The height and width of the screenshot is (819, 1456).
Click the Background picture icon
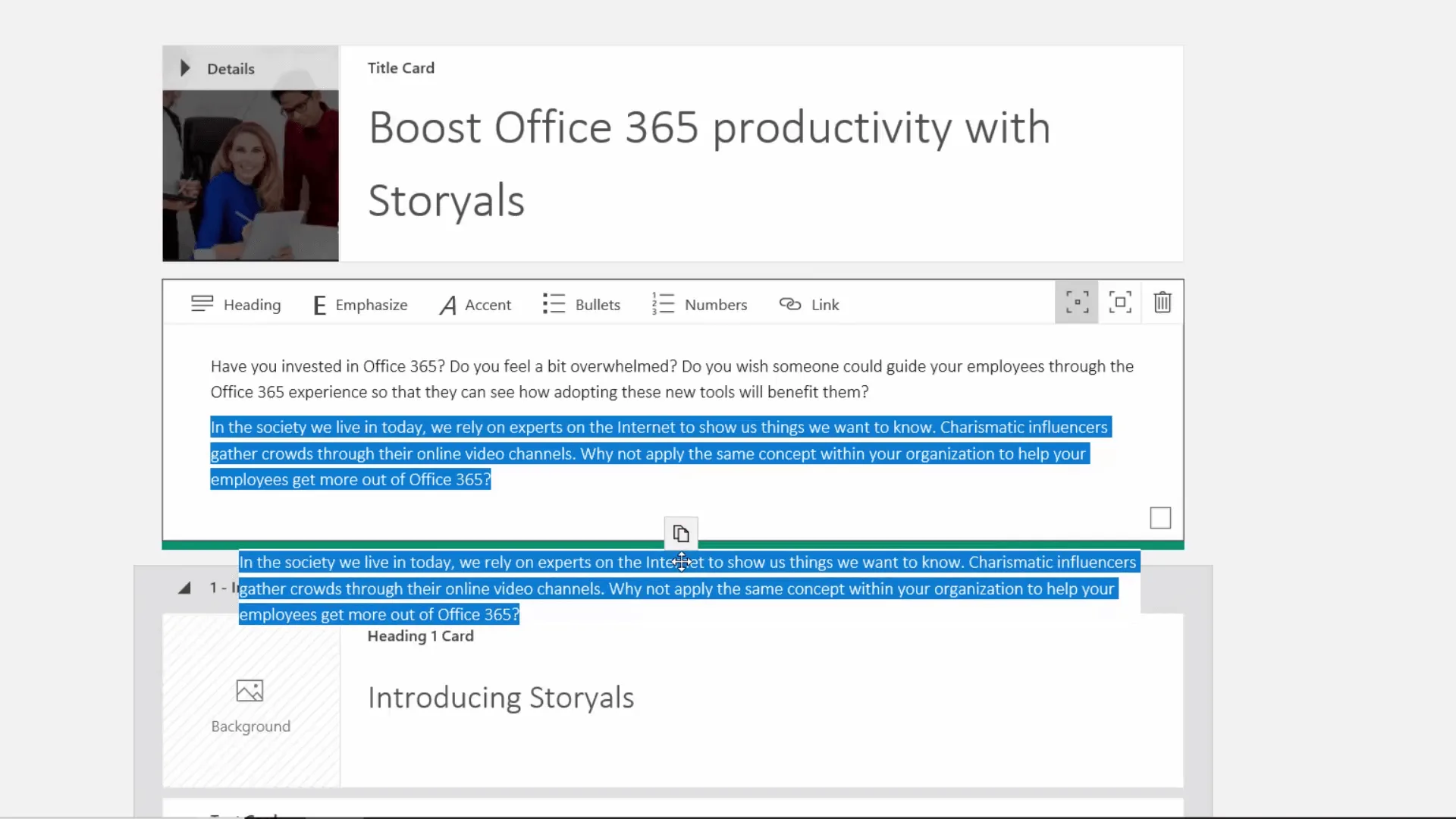pyautogui.click(x=249, y=690)
